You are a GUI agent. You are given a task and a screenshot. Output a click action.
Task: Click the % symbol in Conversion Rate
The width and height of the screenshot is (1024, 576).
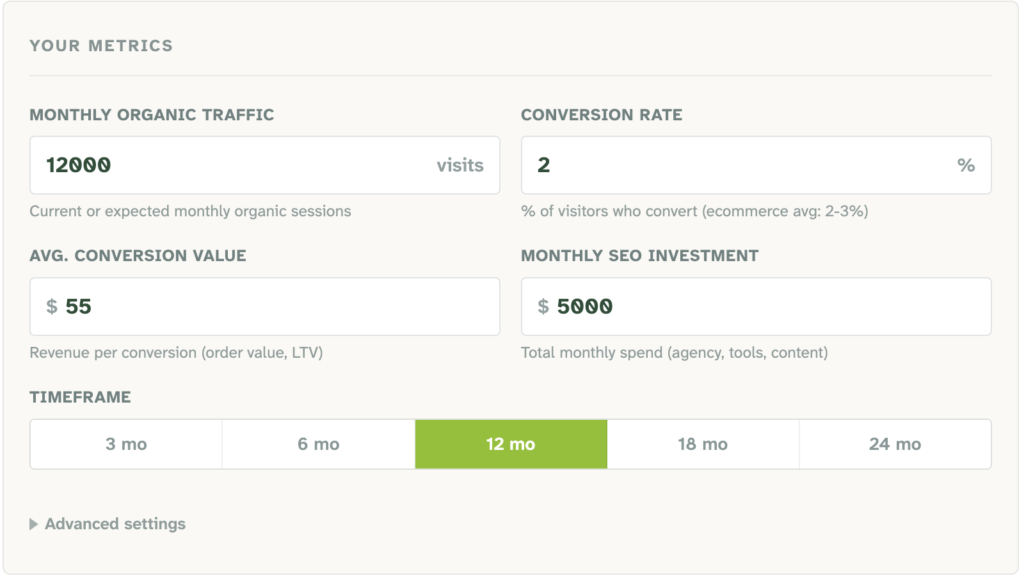[x=966, y=165]
